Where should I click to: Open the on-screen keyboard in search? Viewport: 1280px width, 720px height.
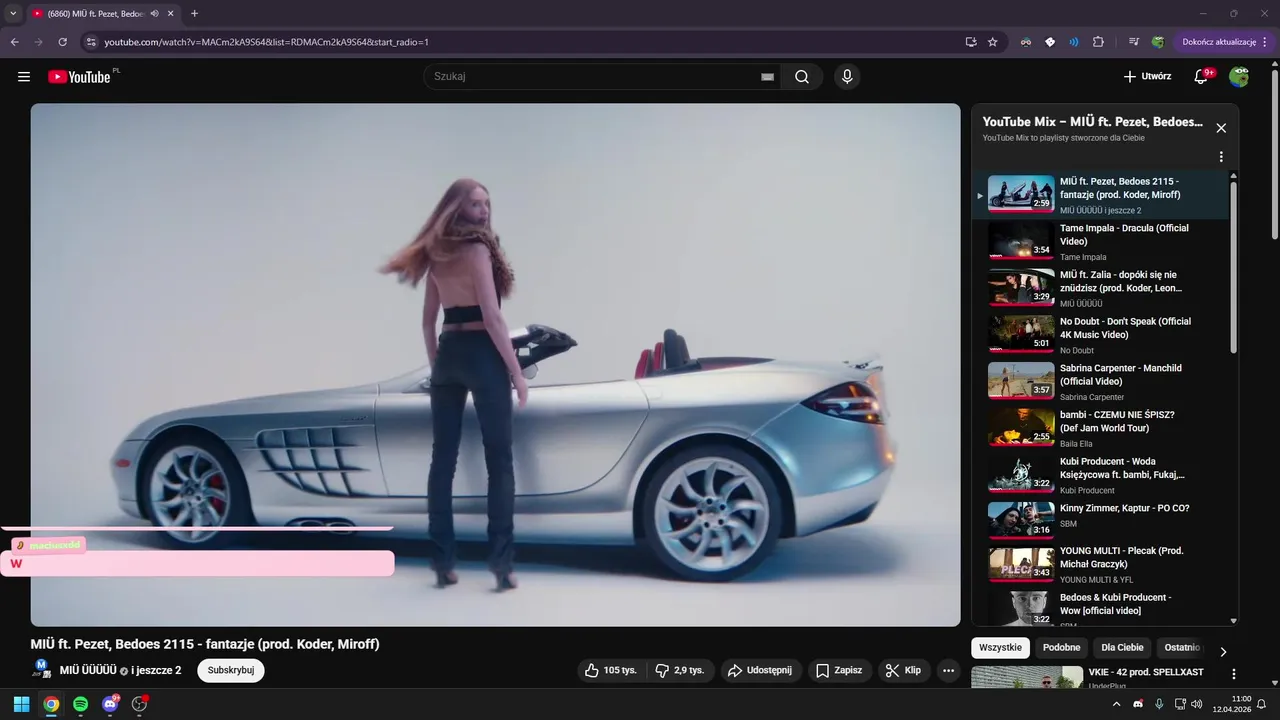(768, 77)
